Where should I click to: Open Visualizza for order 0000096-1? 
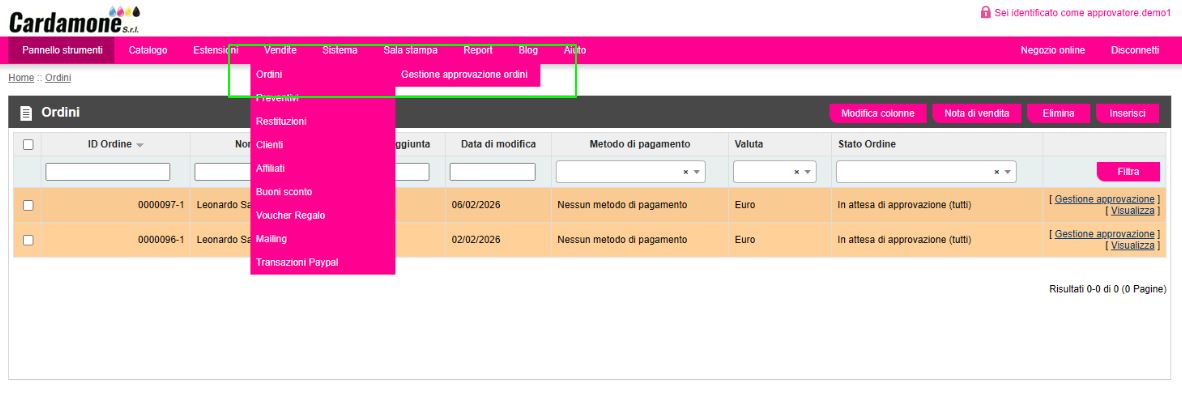tap(1132, 245)
